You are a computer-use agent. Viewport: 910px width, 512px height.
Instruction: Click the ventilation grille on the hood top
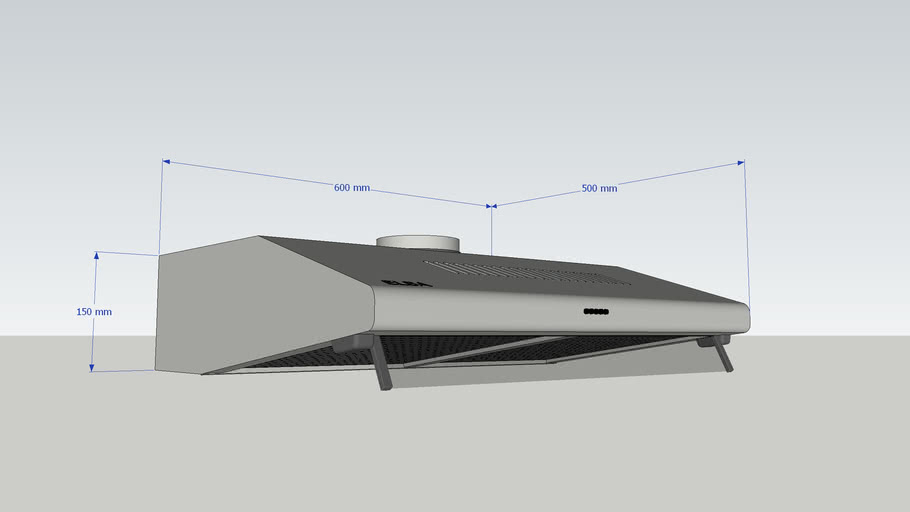[x=527, y=273]
